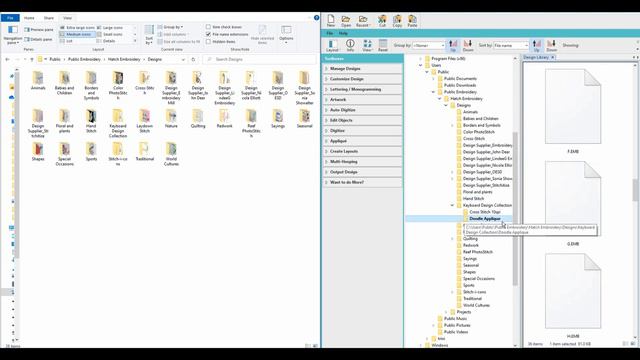Click in the Search Designs field
640x360 pixels.
click(x=260, y=59)
